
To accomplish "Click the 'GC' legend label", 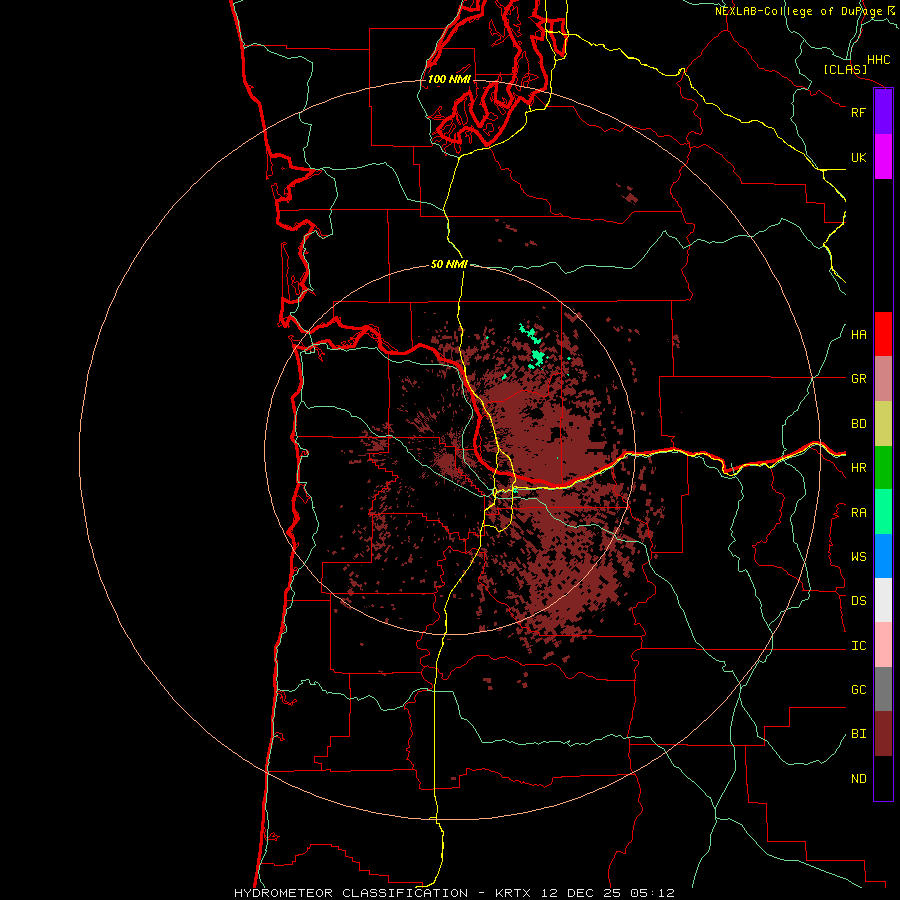I will point(858,690).
